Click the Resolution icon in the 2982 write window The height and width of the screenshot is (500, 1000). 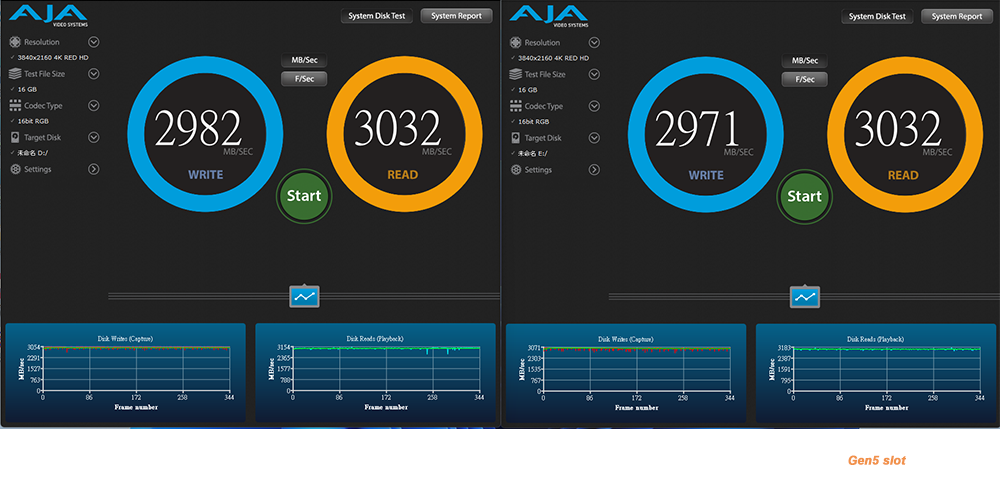tap(15, 42)
